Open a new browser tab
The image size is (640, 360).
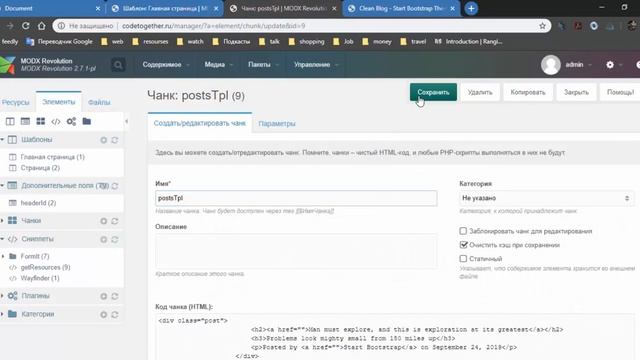(471, 8)
